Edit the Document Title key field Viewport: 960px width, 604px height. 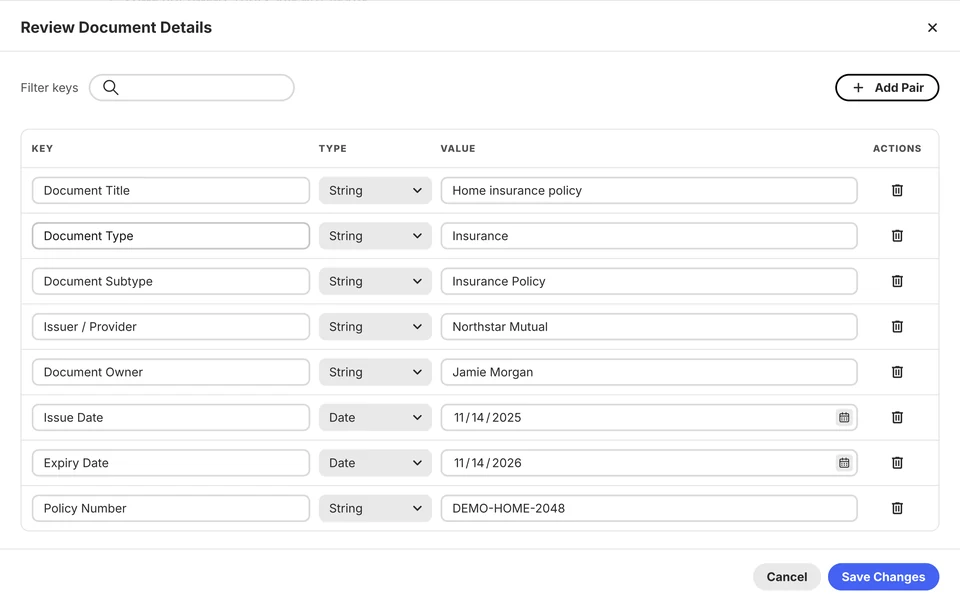pos(171,190)
